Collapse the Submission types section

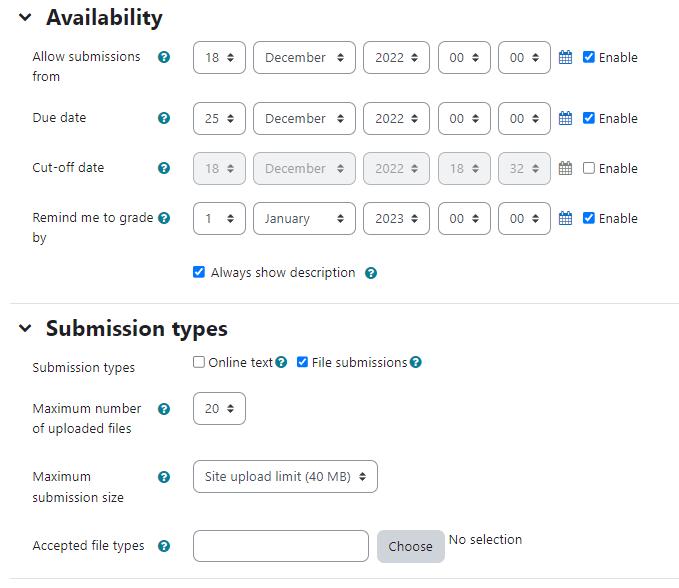point(25,328)
